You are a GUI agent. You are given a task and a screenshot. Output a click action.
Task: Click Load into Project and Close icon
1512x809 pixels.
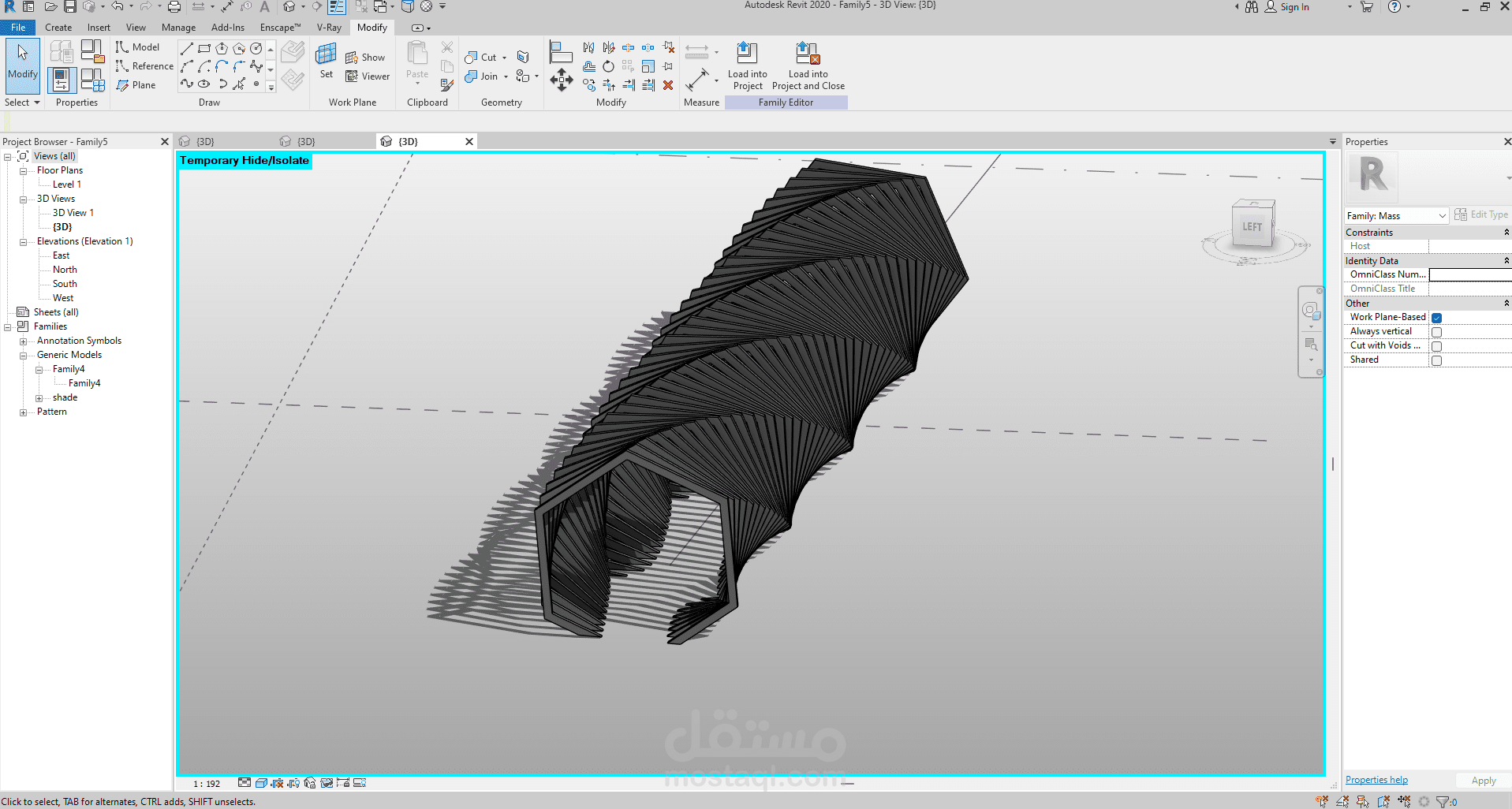coord(807,54)
